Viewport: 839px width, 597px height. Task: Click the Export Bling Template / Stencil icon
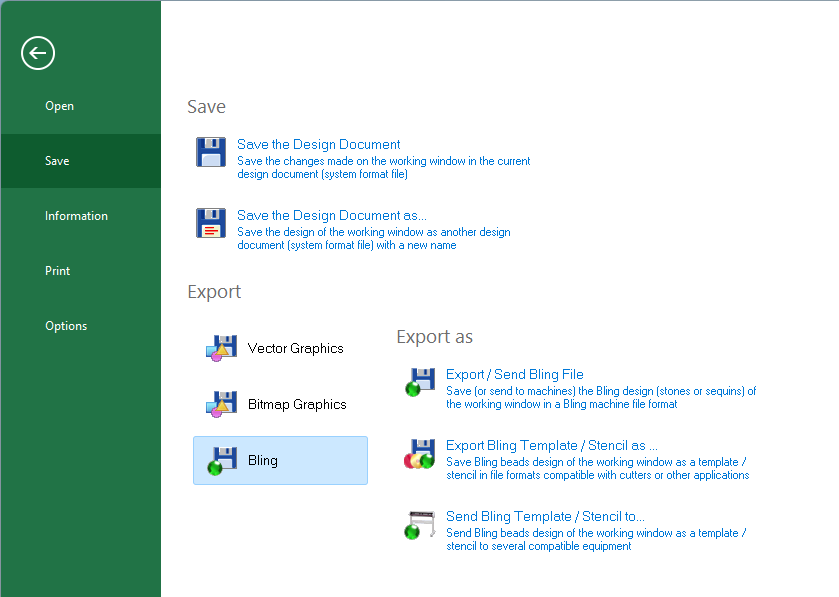pos(420,453)
